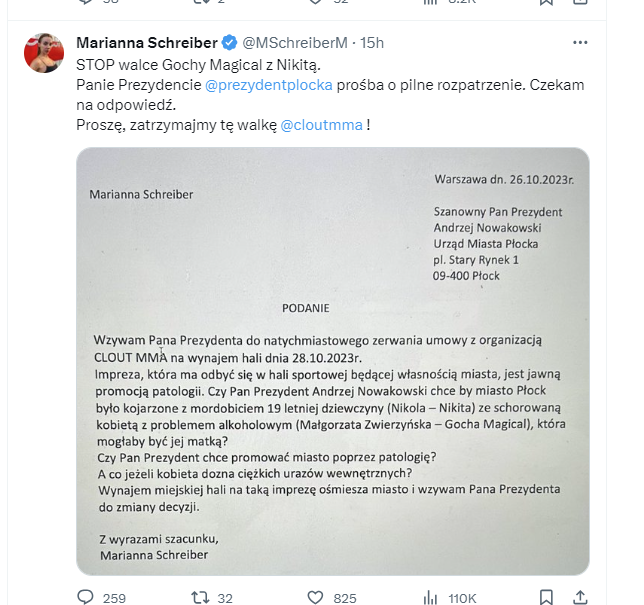
Task: Bookmark Marianna Schreiber's tweet
Action: pos(546,598)
